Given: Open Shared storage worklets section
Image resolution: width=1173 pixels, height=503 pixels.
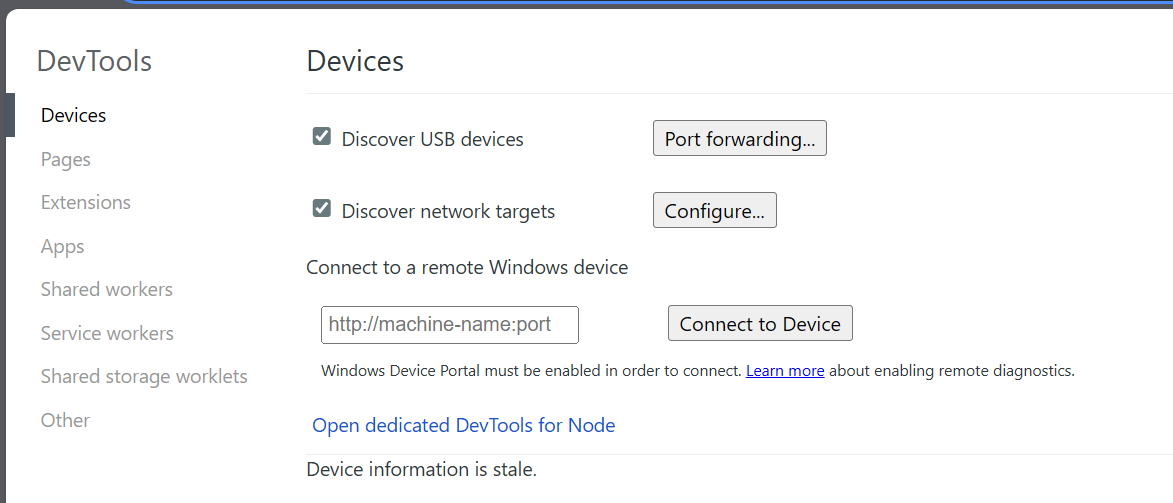Looking at the screenshot, I should point(144,377).
